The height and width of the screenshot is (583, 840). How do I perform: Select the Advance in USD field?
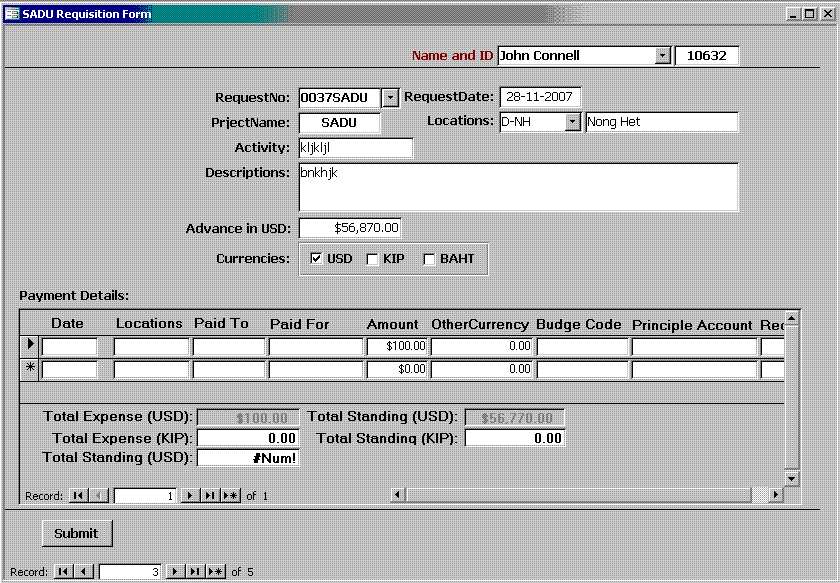click(x=350, y=228)
